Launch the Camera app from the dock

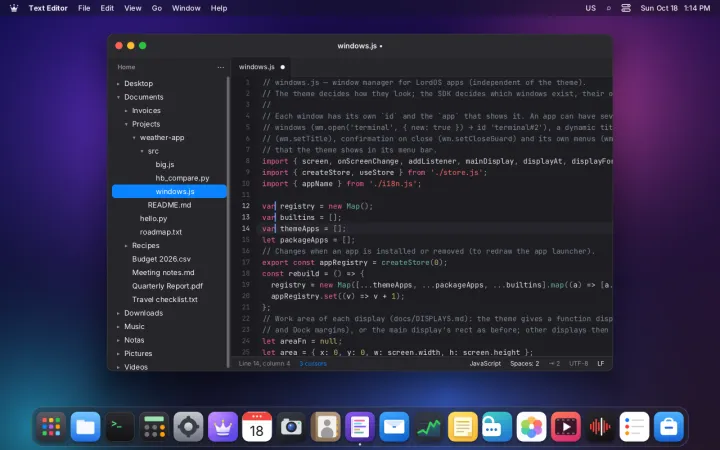291,427
